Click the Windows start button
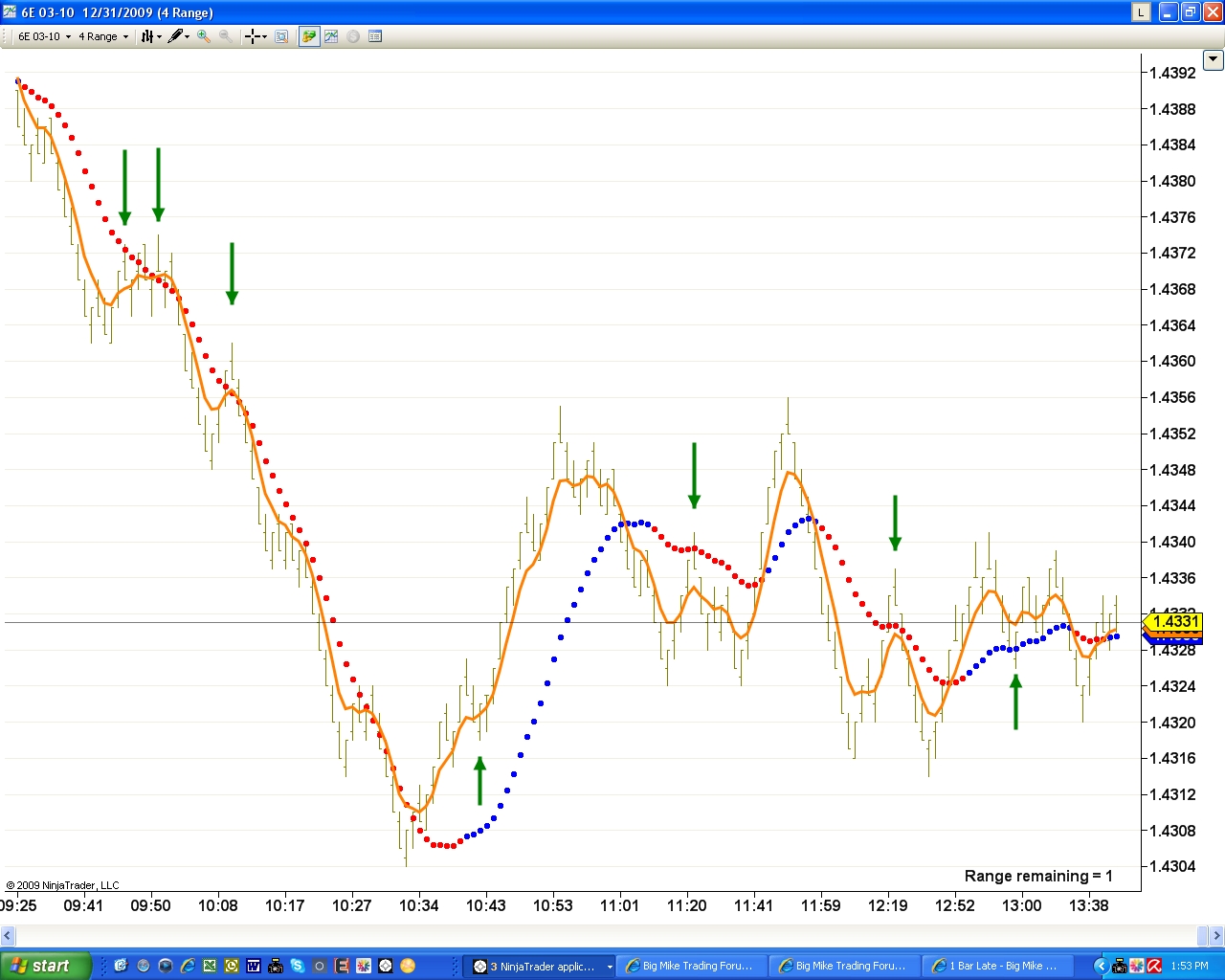Image resolution: width=1225 pixels, height=980 pixels. pos(44,966)
